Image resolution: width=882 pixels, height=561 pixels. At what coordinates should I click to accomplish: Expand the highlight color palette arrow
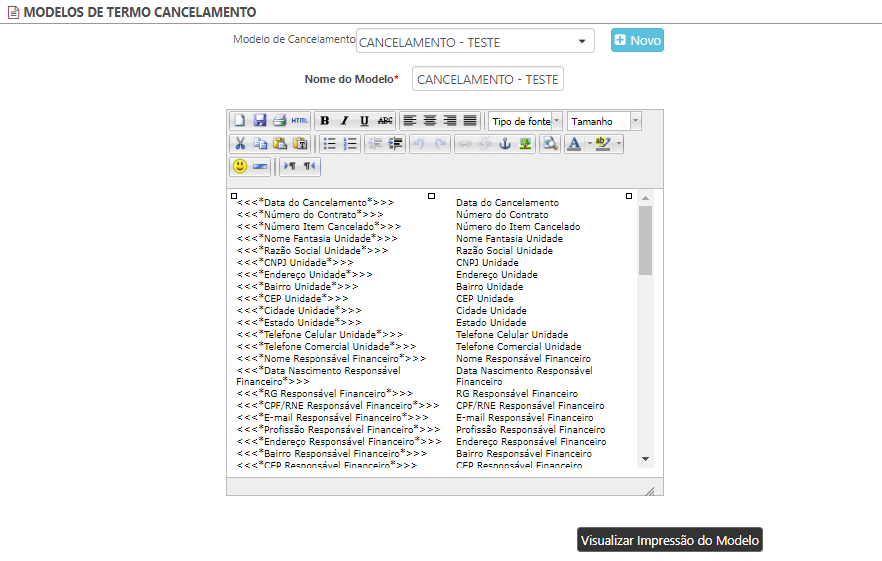(x=619, y=143)
